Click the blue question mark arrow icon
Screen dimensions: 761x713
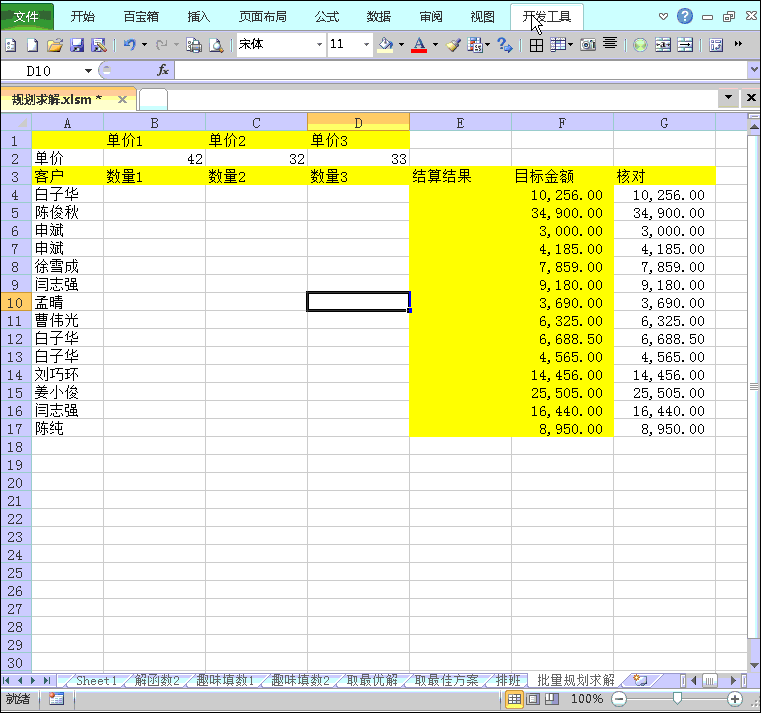pos(505,45)
